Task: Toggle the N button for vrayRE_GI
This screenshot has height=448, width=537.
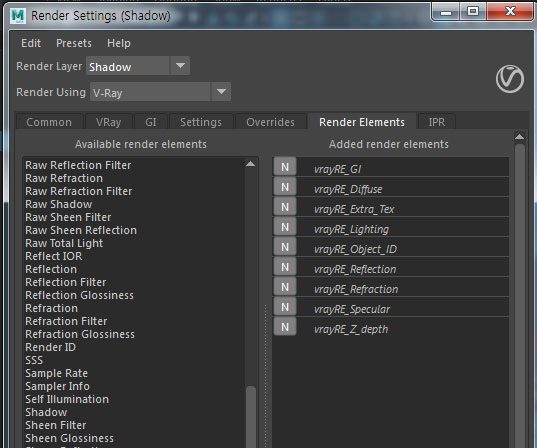Action: [285, 167]
